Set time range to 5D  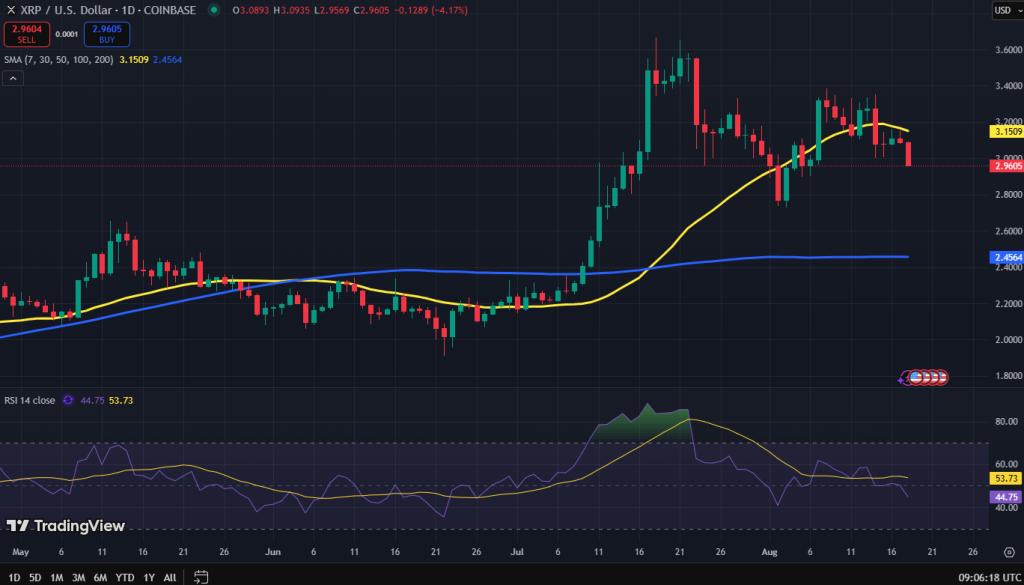(35, 578)
